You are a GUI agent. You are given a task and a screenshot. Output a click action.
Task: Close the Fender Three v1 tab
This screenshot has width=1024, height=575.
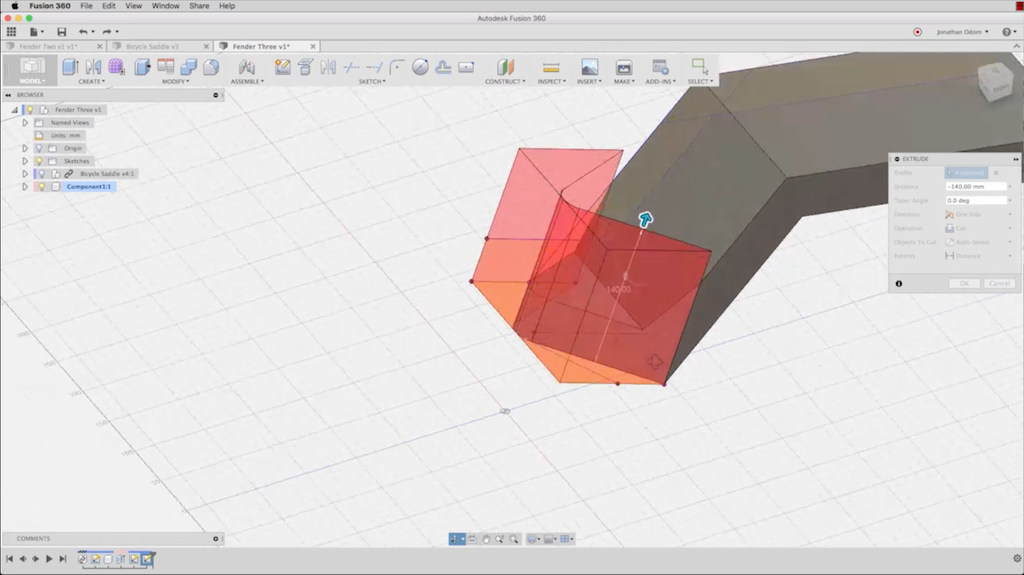tap(313, 46)
